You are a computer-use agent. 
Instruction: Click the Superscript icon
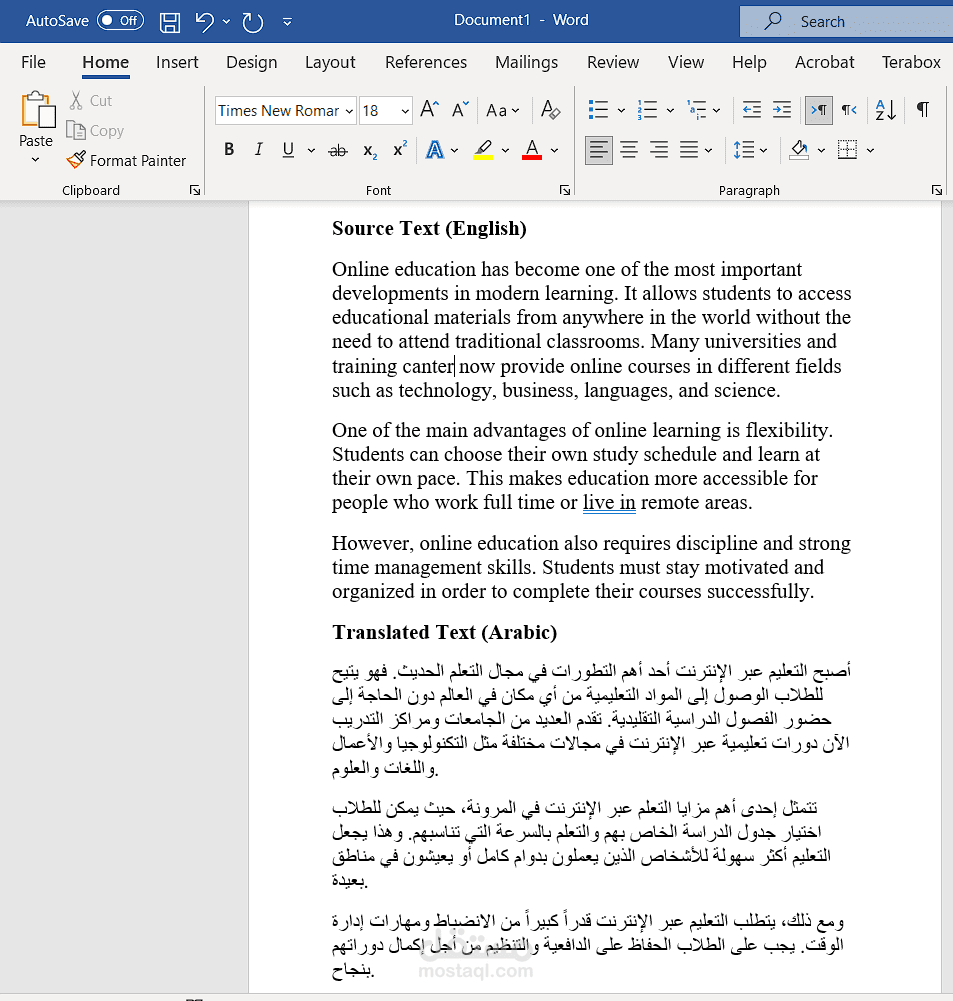398,149
